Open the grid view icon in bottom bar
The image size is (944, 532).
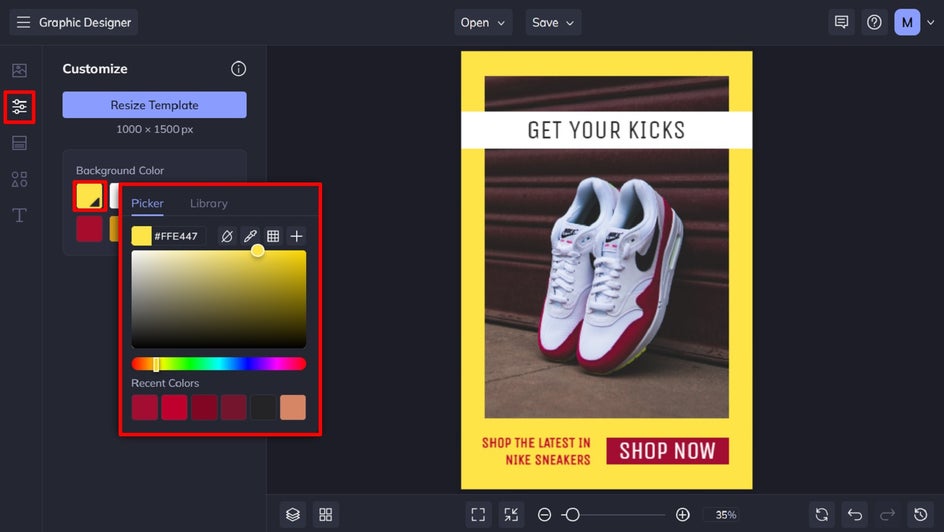(x=326, y=515)
